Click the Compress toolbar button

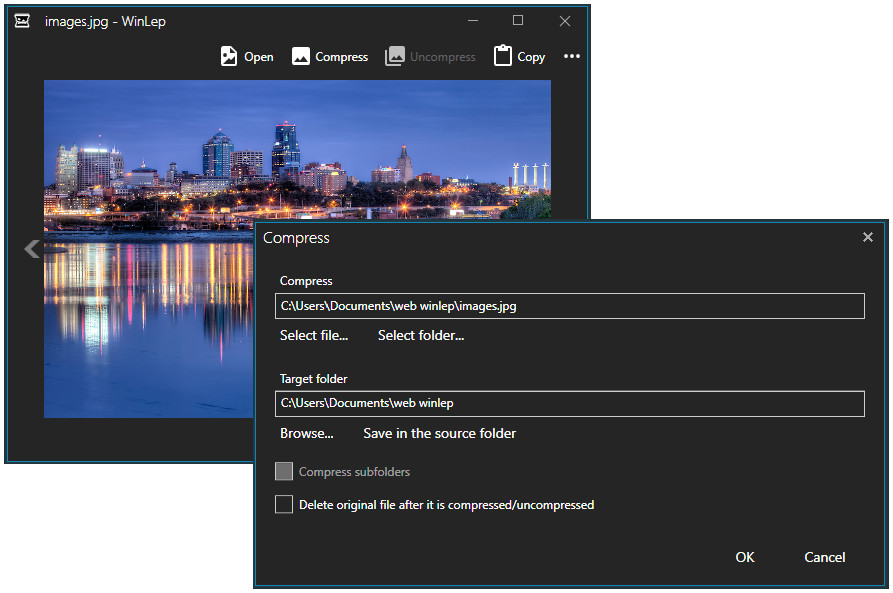[330, 56]
